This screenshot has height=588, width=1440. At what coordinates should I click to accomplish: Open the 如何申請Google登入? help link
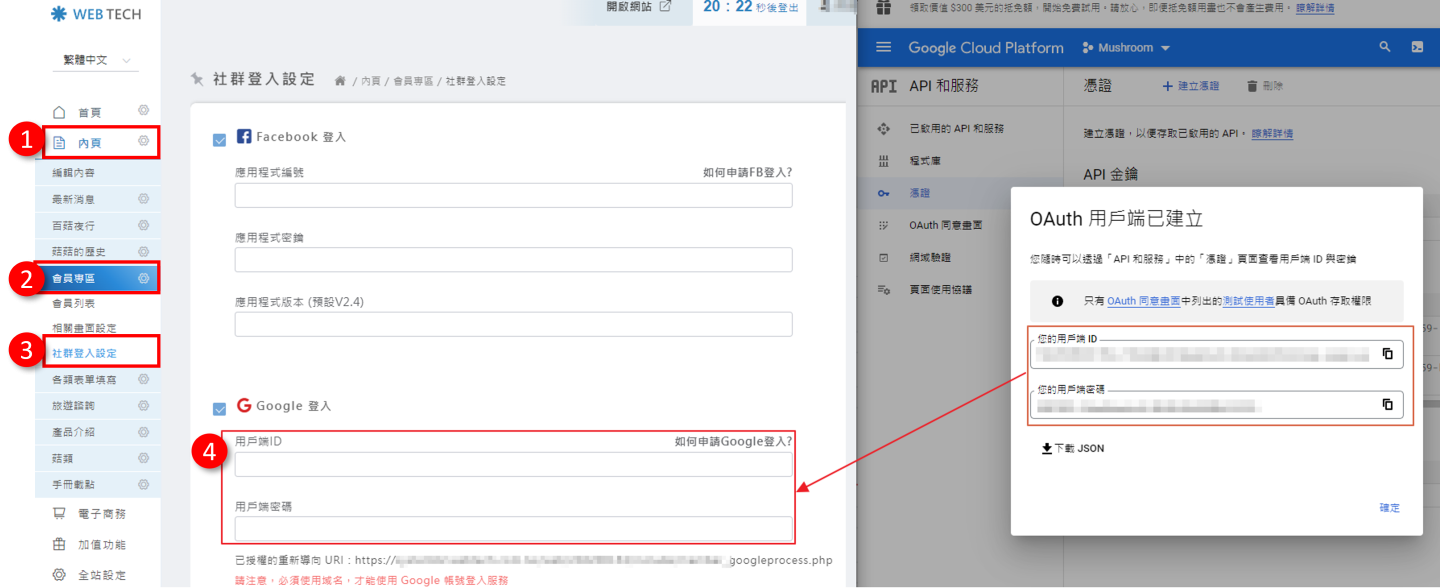coord(733,441)
